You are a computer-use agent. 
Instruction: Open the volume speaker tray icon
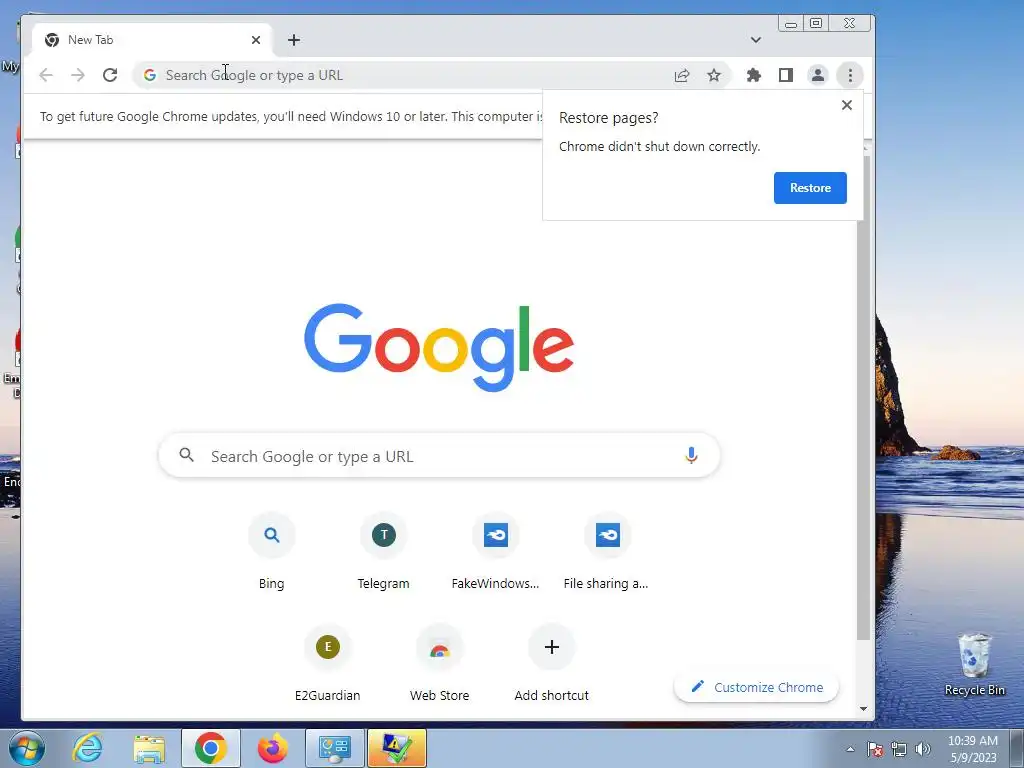click(922, 749)
